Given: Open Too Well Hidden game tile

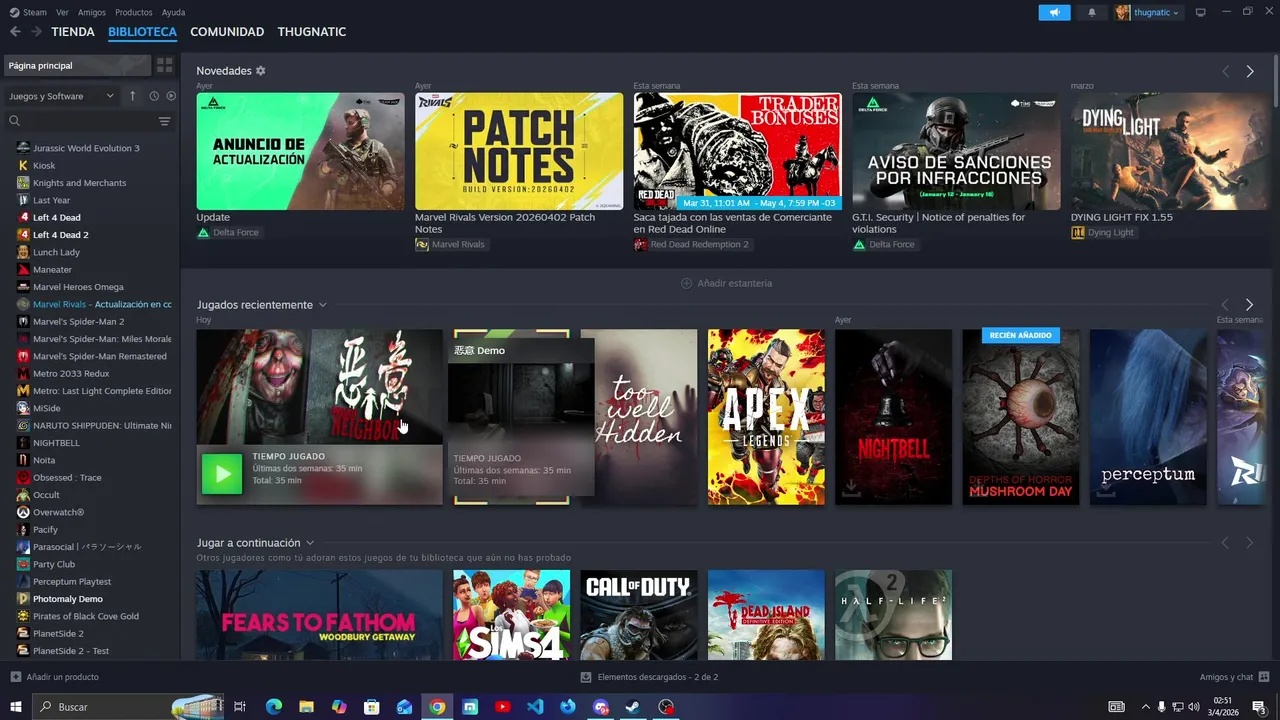Looking at the screenshot, I should coord(646,417).
